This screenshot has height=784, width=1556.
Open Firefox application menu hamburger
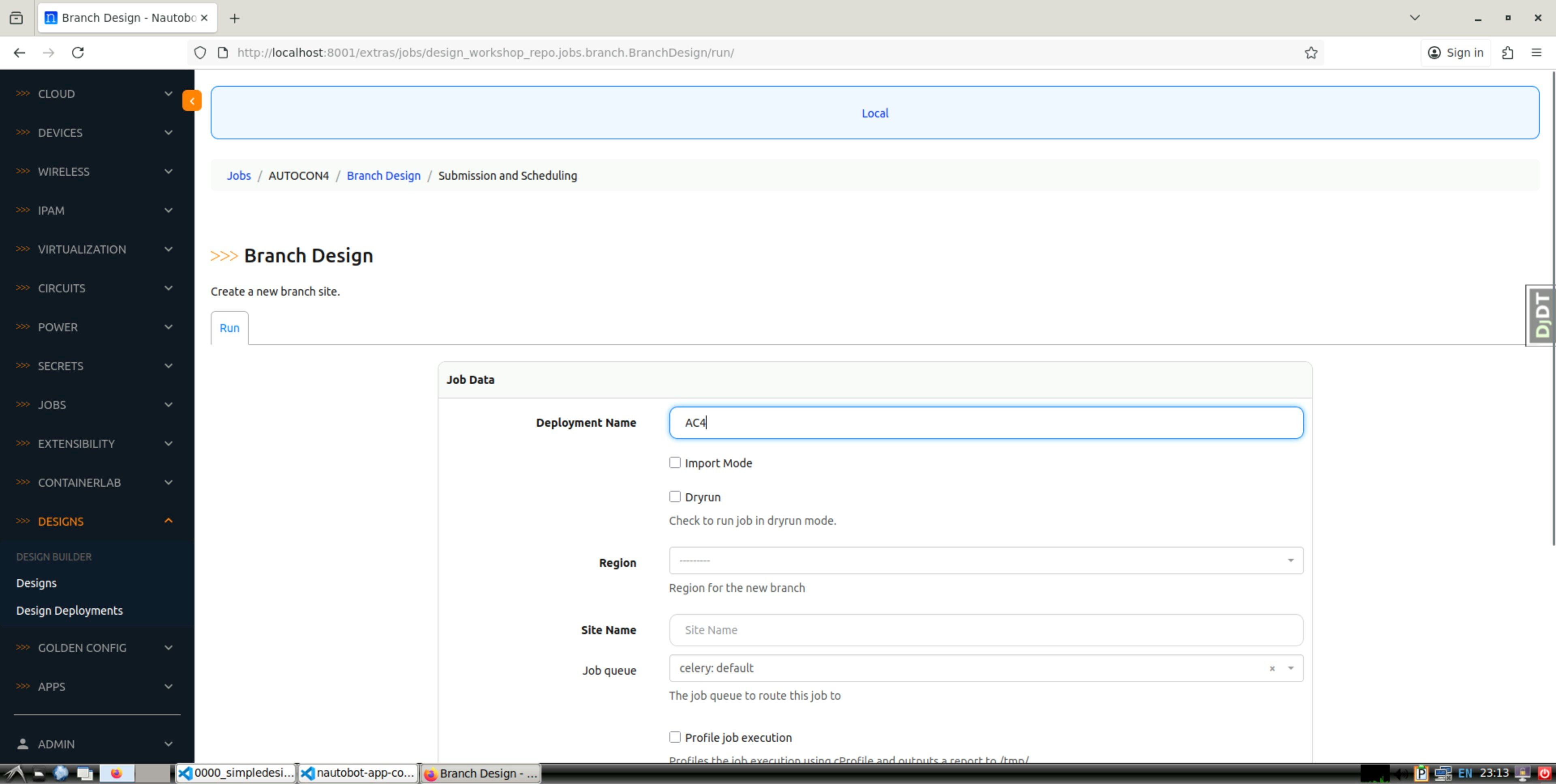[1536, 53]
